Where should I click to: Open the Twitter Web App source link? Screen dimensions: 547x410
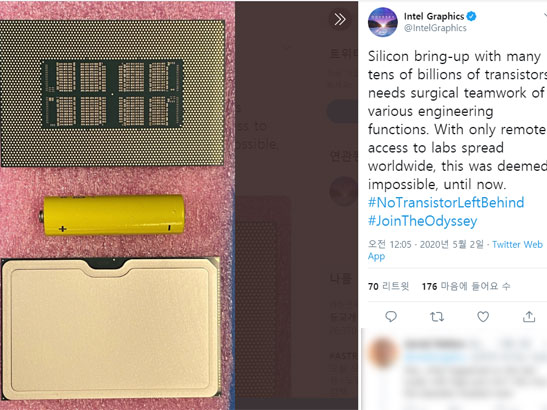[455, 250]
